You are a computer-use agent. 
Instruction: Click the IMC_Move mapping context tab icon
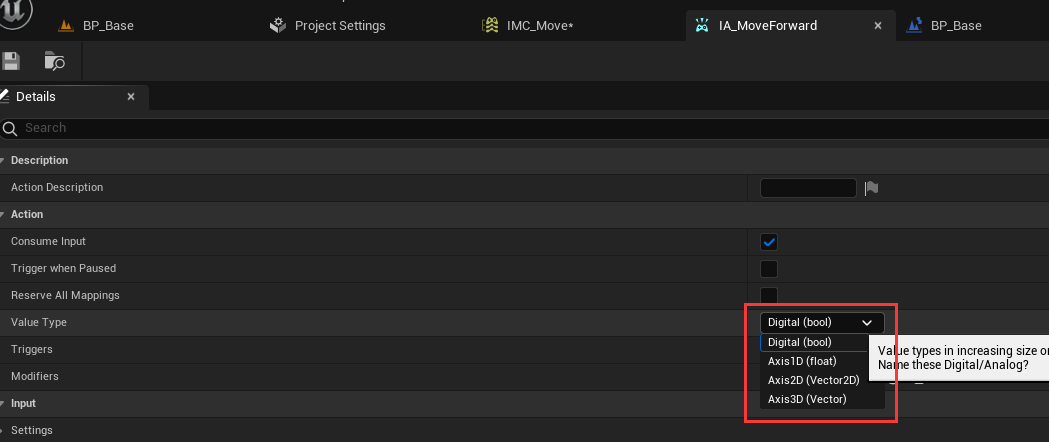point(490,25)
